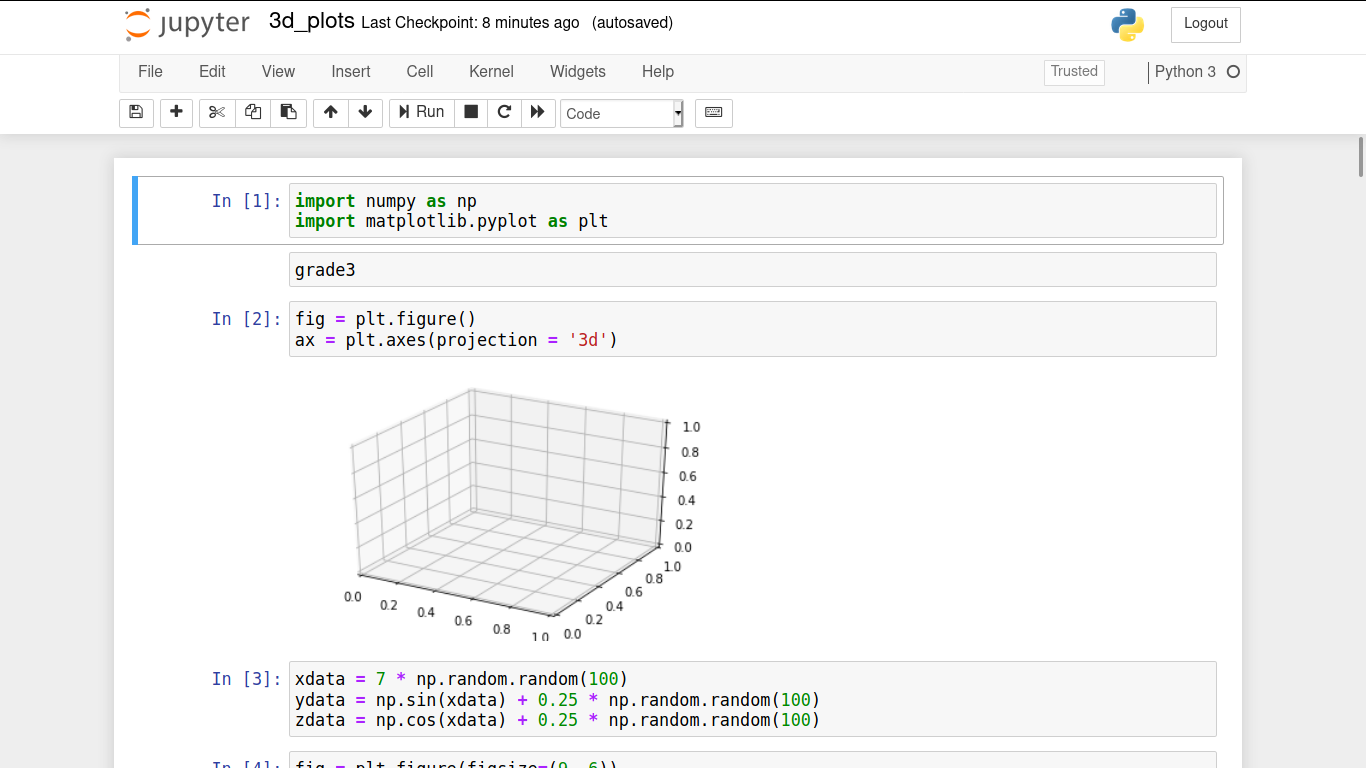
Task: Paste cells below icon
Action: point(289,113)
